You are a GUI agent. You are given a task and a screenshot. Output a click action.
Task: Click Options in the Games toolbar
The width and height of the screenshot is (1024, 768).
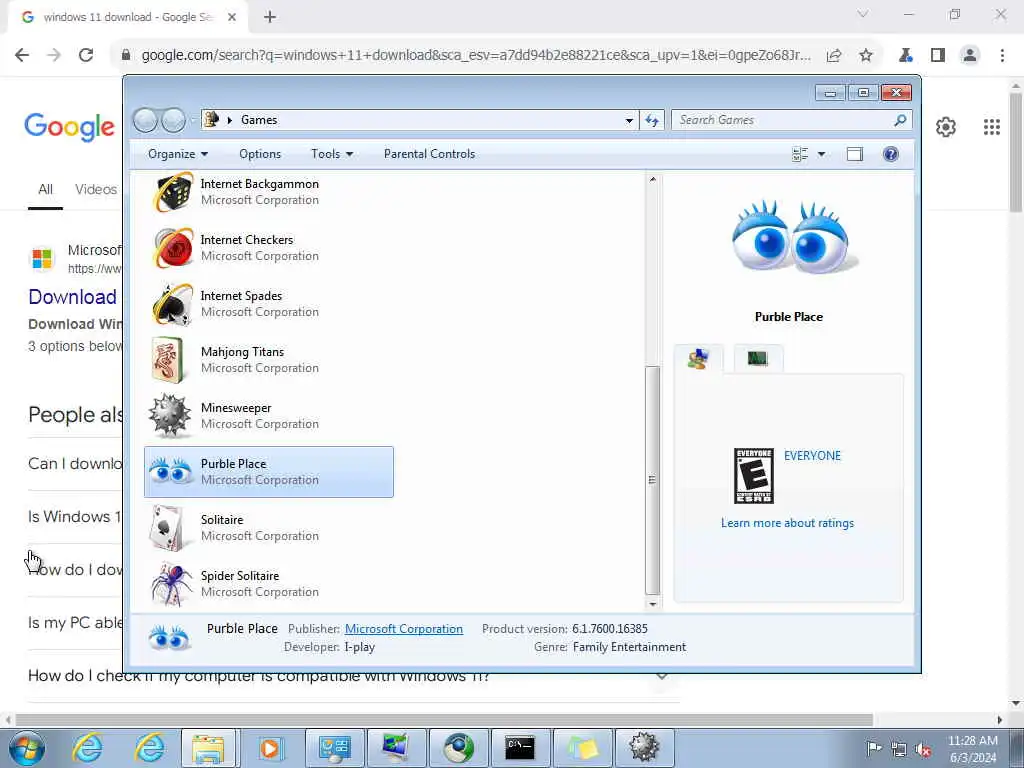(x=260, y=154)
